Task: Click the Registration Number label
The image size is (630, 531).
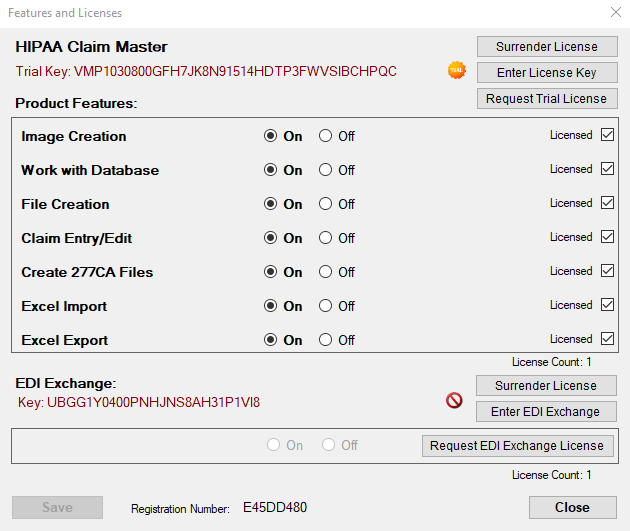Action: coord(180,509)
